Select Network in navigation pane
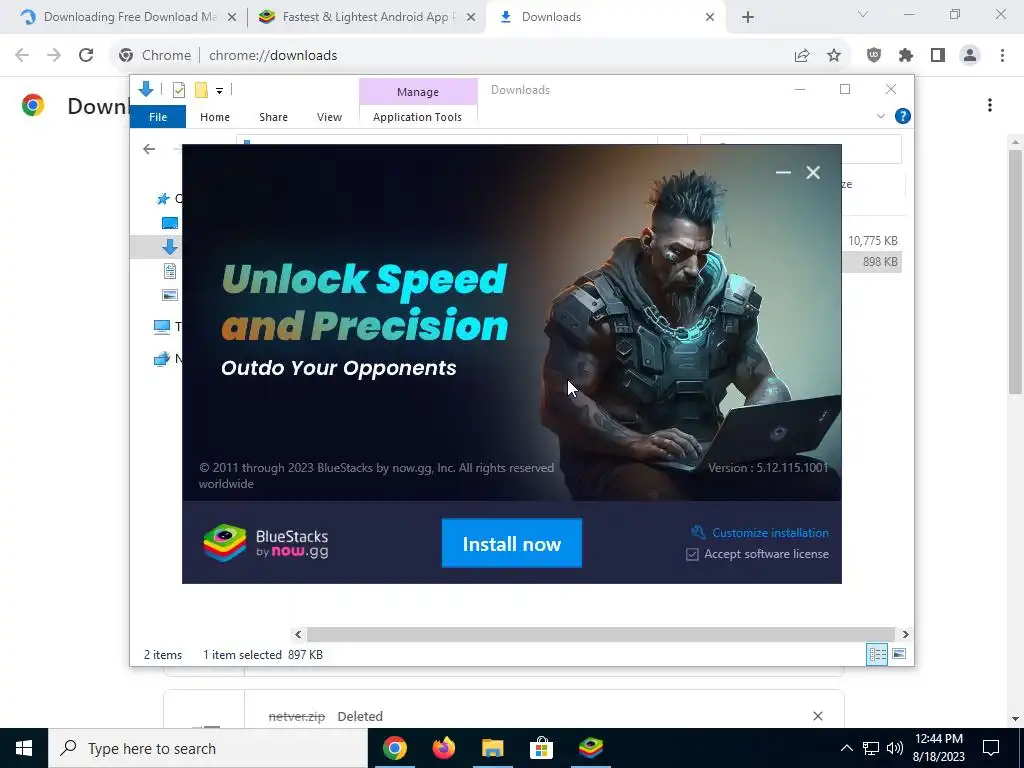 (x=162, y=359)
